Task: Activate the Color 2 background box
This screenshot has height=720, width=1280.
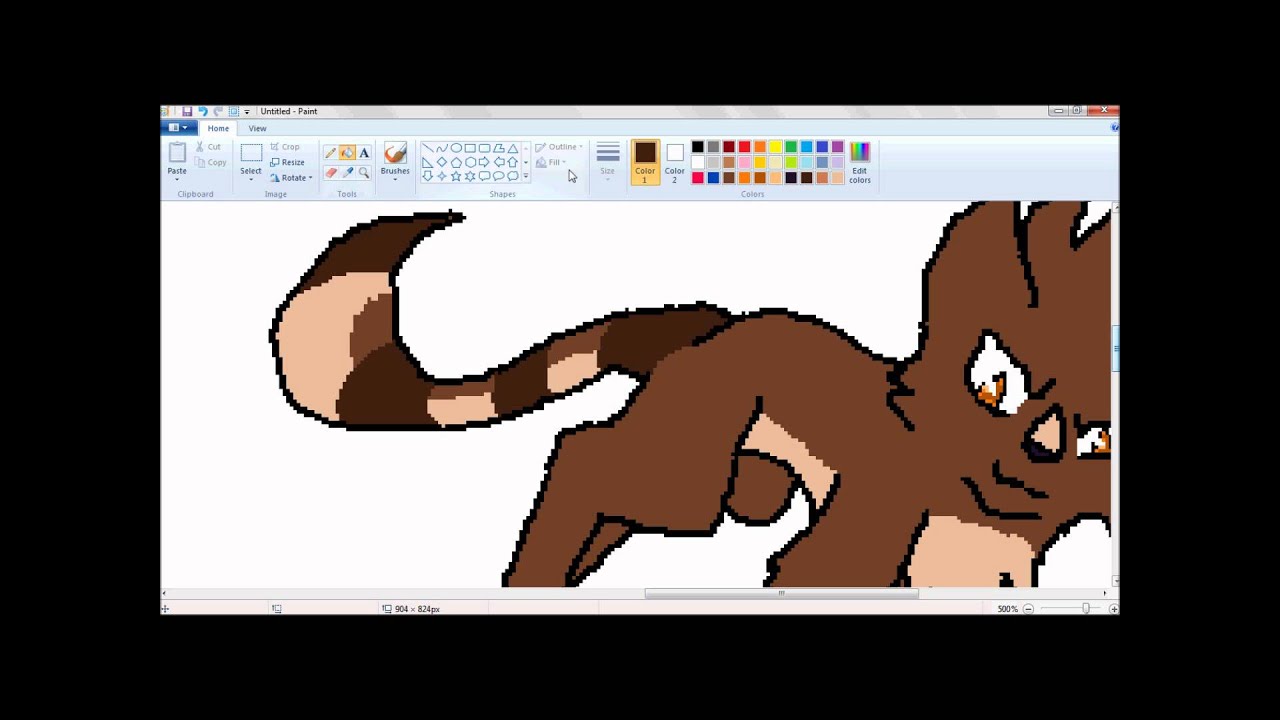Action: pyautogui.click(x=675, y=162)
